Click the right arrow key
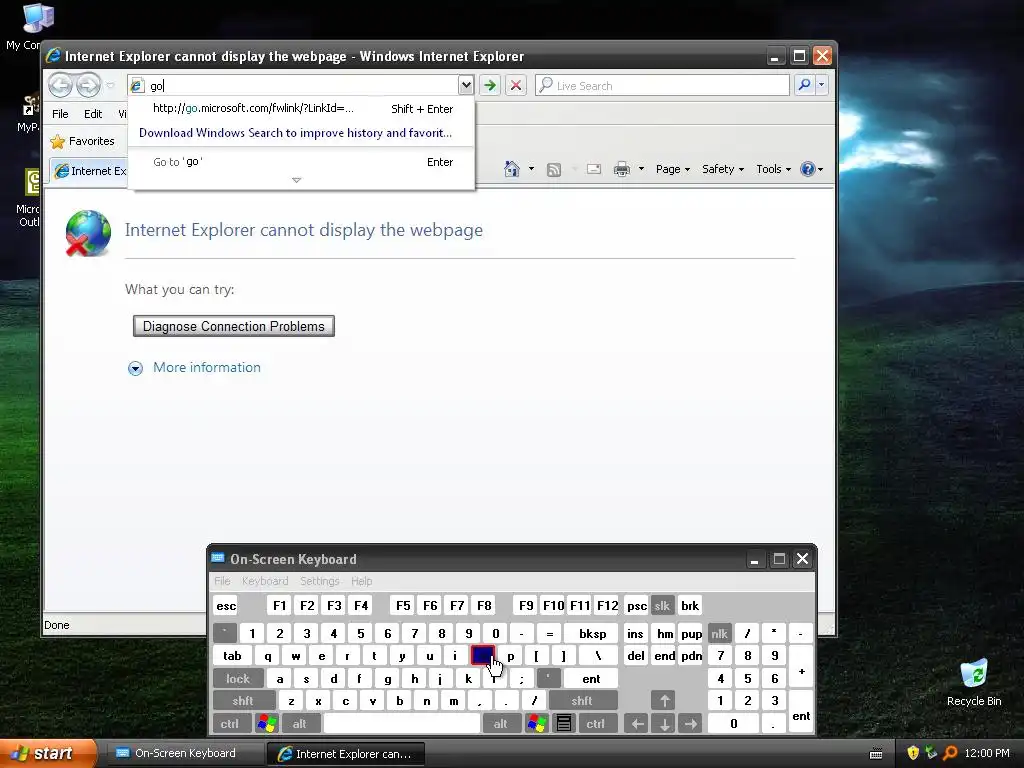 (690, 724)
